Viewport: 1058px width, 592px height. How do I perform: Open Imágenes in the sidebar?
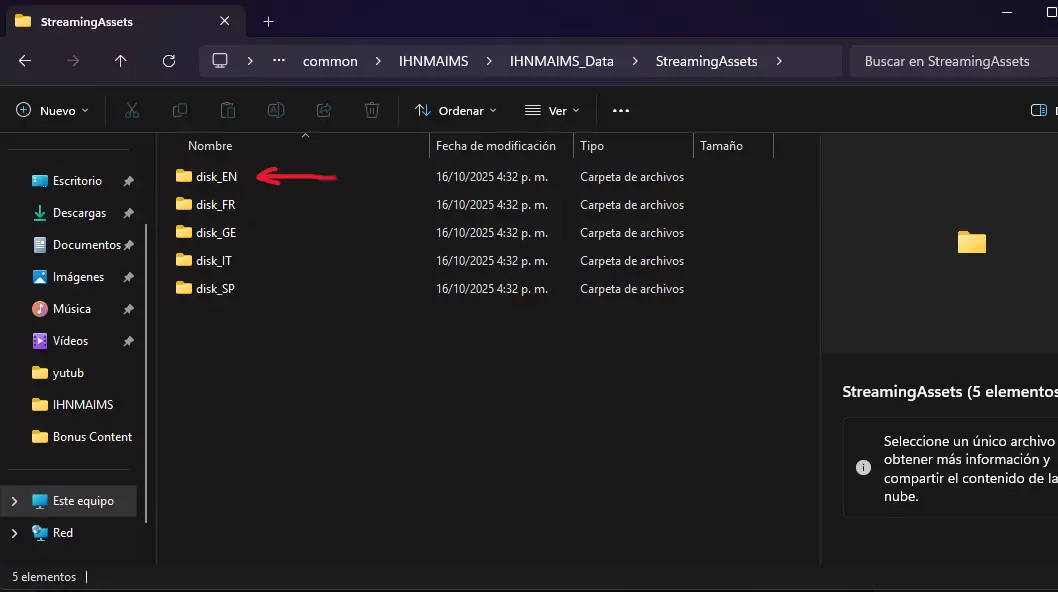coord(78,277)
